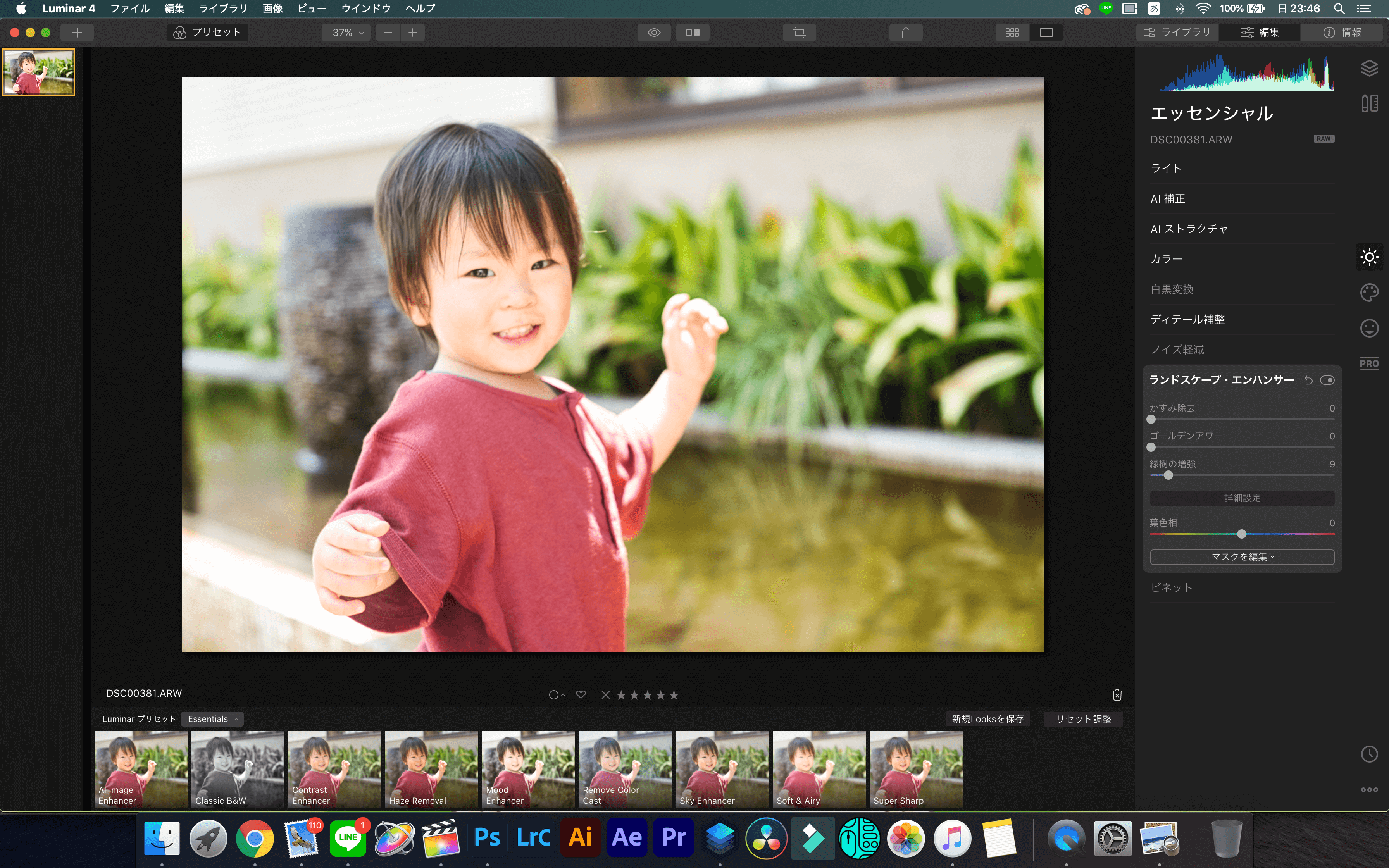
Task: Click 新規Looksを保存 button
Action: [x=987, y=719]
